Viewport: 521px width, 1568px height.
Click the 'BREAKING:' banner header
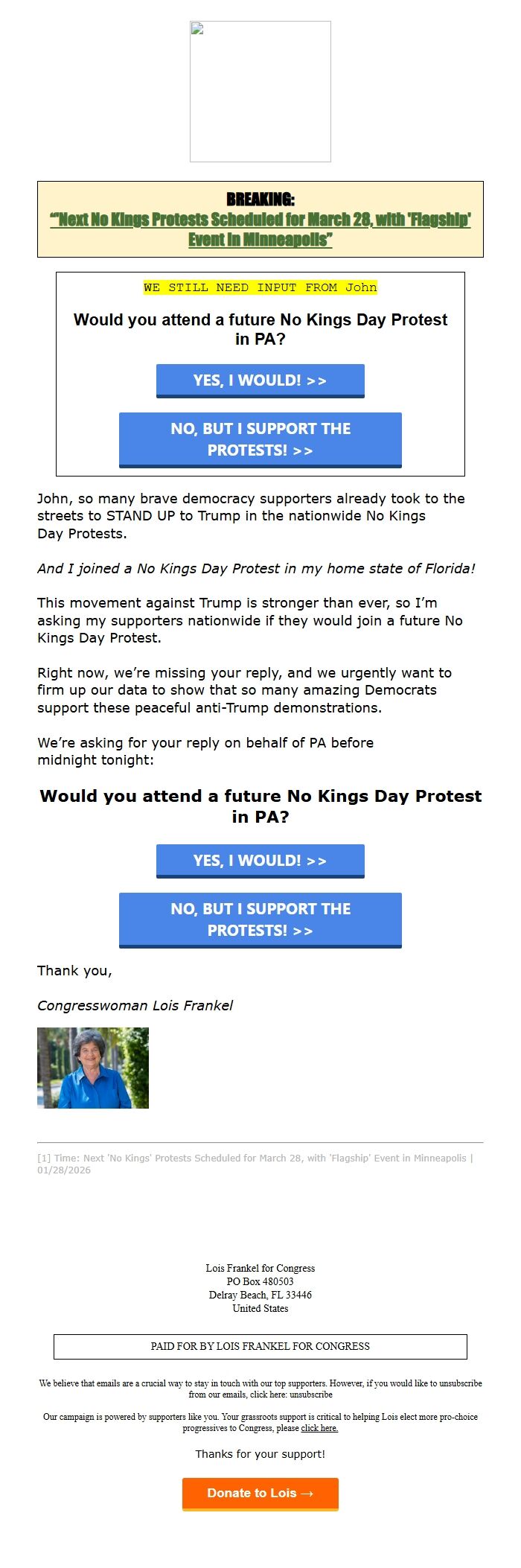point(260,200)
